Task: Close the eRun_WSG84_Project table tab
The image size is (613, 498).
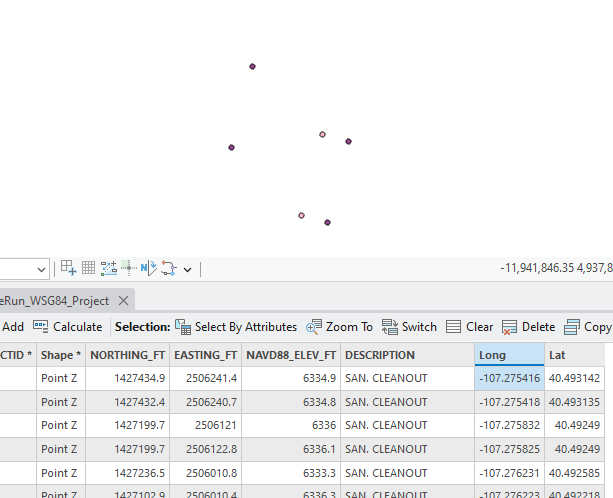Action: [x=124, y=301]
